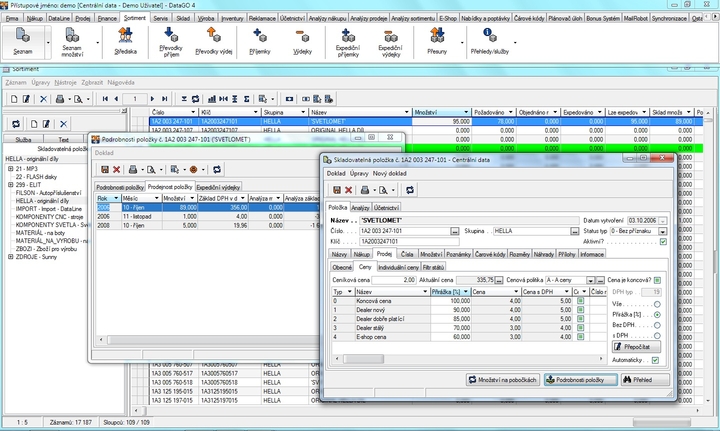Viewport: 720px width, 431px height.
Task: Open Nástroje menu in Sortiment window
Action: pos(65,83)
